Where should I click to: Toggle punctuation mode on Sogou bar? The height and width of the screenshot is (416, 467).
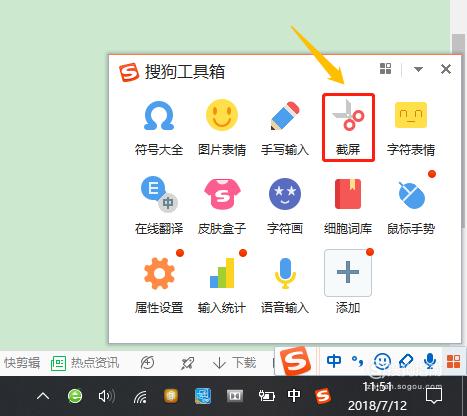[357, 361]
